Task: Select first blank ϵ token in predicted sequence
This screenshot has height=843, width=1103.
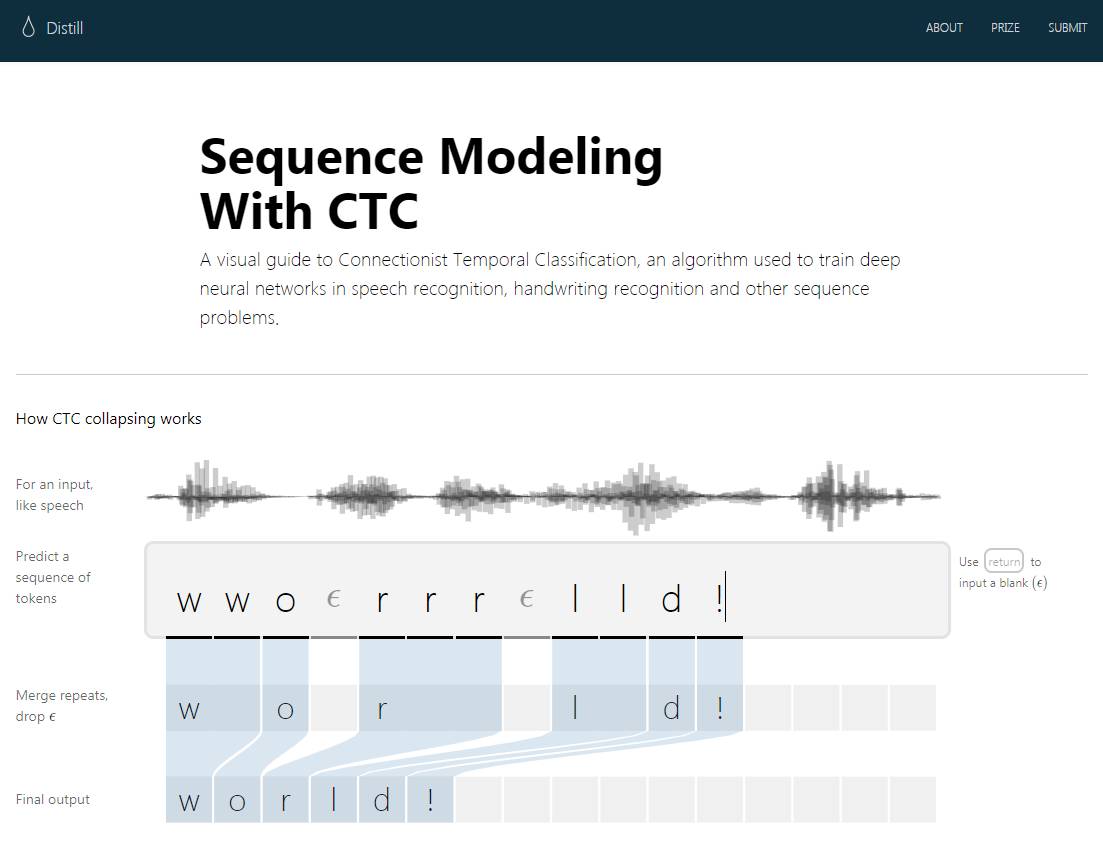Action: coord(334,599)
